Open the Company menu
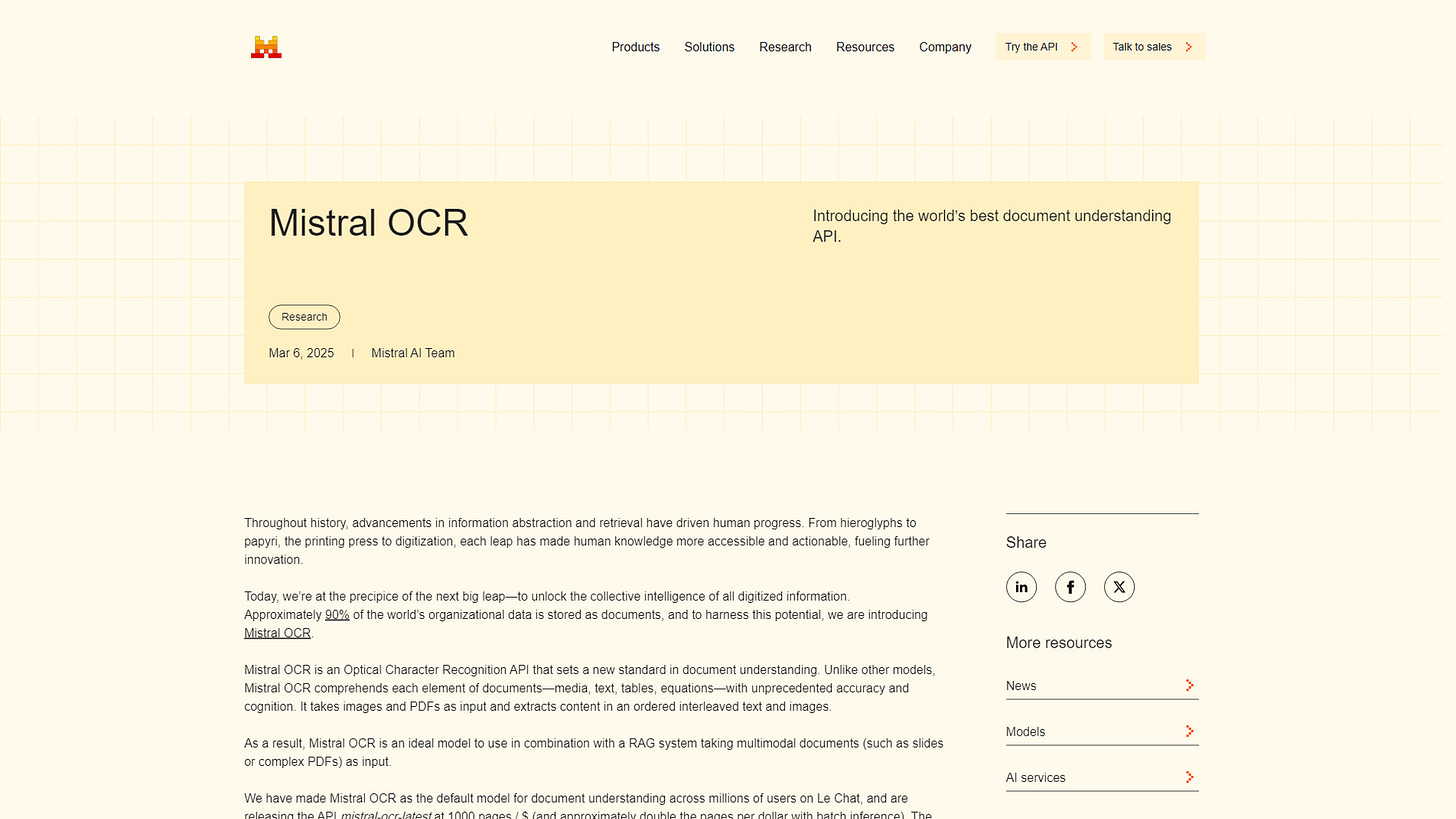 945,47
